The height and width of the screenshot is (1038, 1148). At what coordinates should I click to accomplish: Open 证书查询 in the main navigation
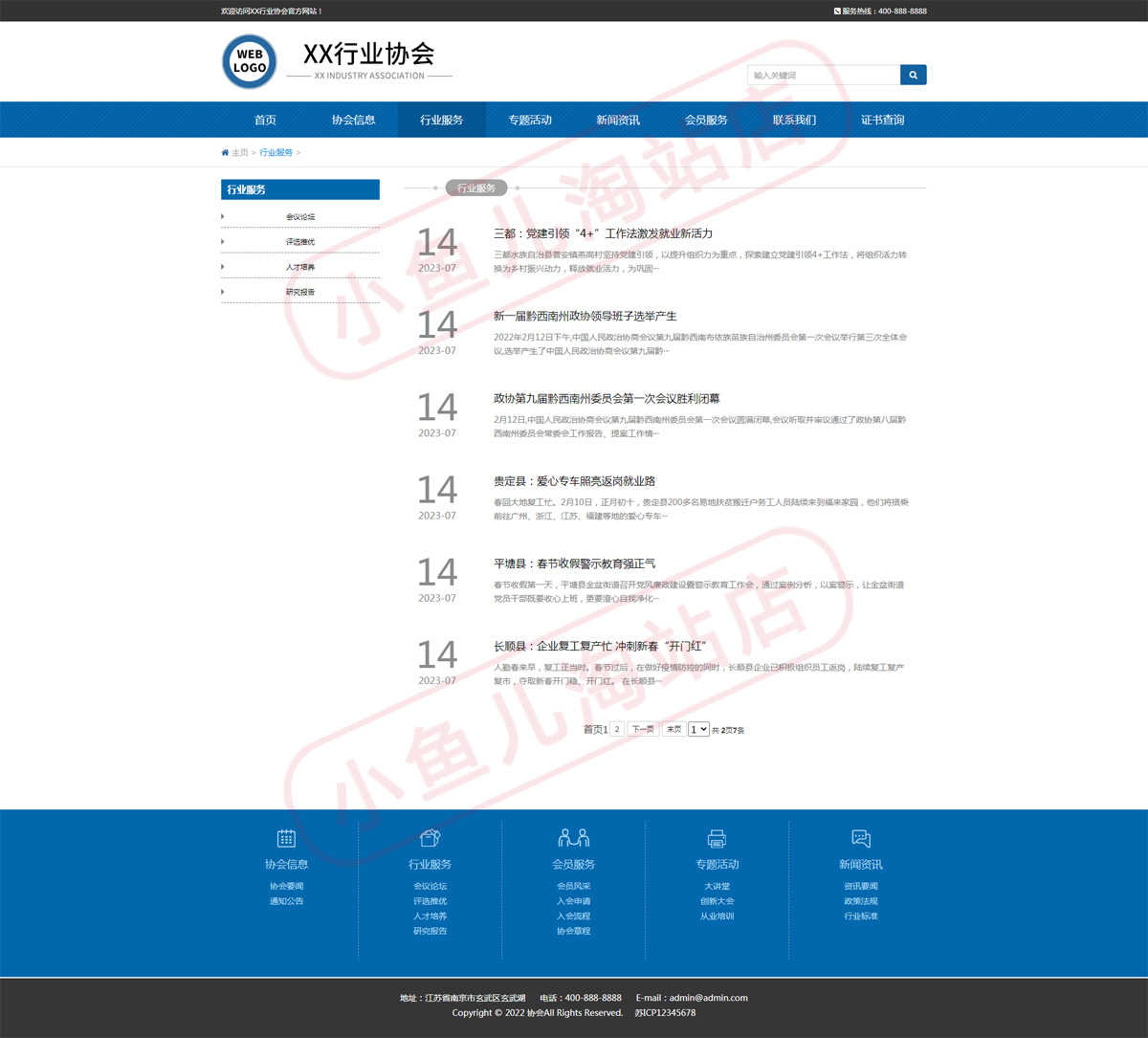(x=882, y=120)
